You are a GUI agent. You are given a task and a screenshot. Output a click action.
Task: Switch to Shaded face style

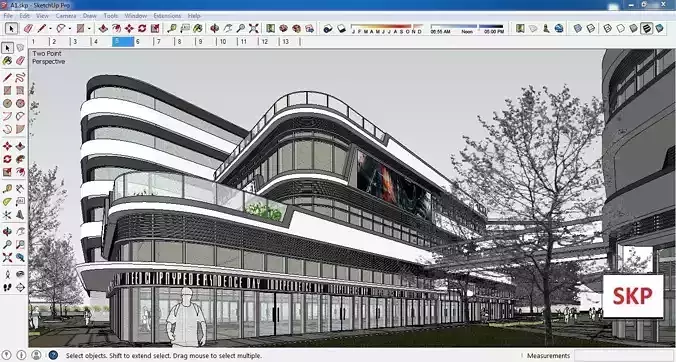click(x=633, y=28)
